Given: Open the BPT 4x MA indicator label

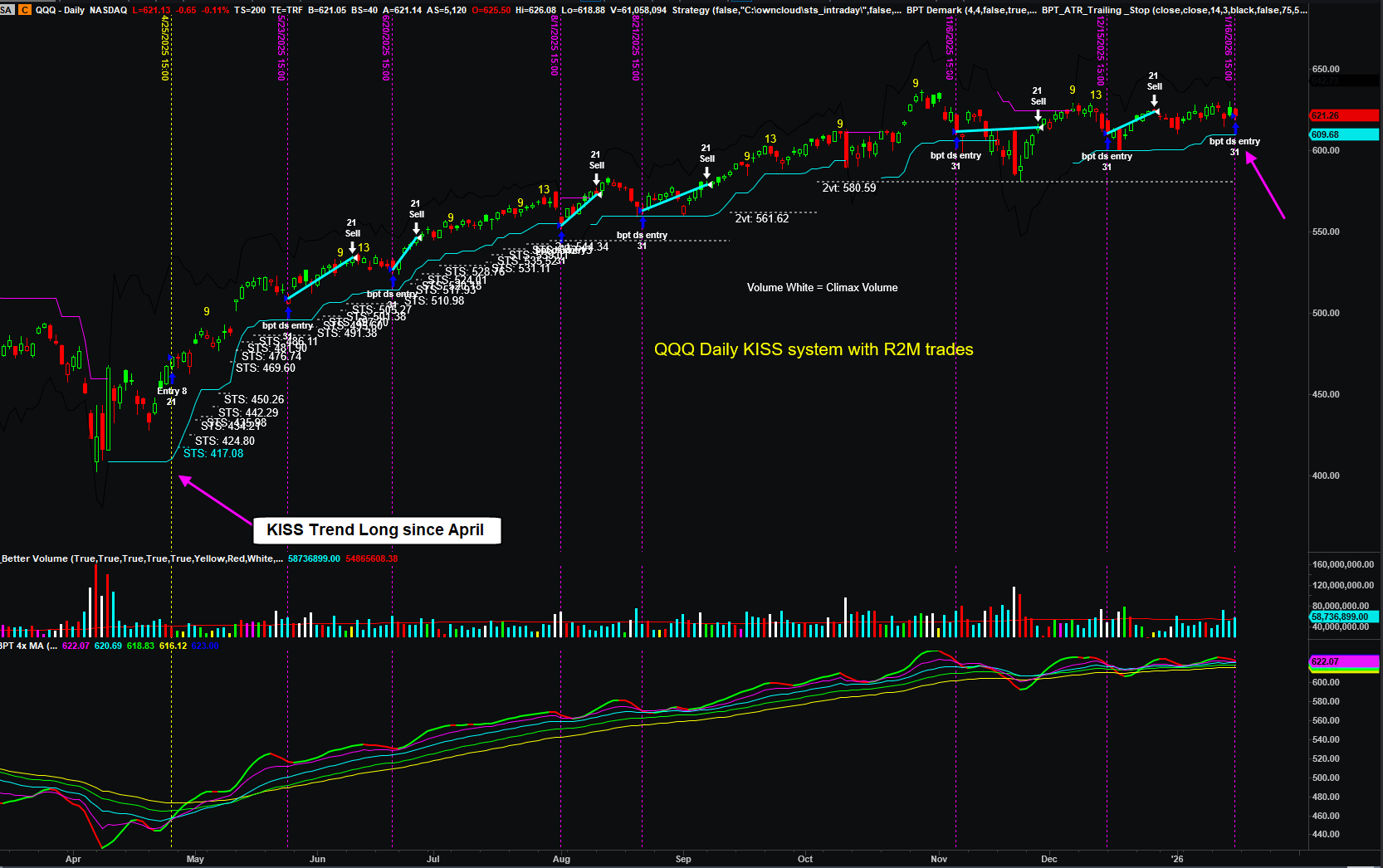Looking at the screenshot, I should point(28,646).
